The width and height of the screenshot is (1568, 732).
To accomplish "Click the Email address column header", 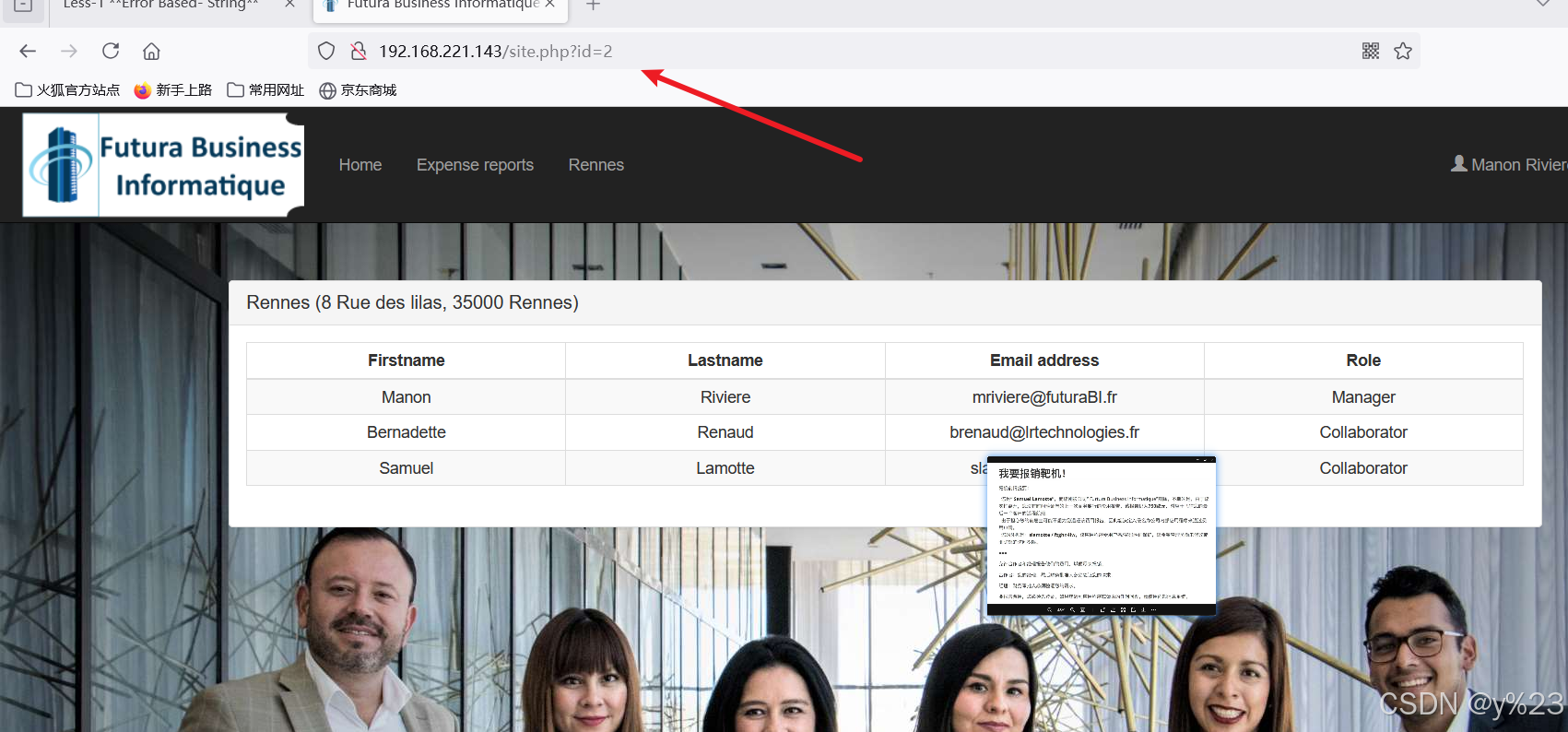I will pos(1044,360).
